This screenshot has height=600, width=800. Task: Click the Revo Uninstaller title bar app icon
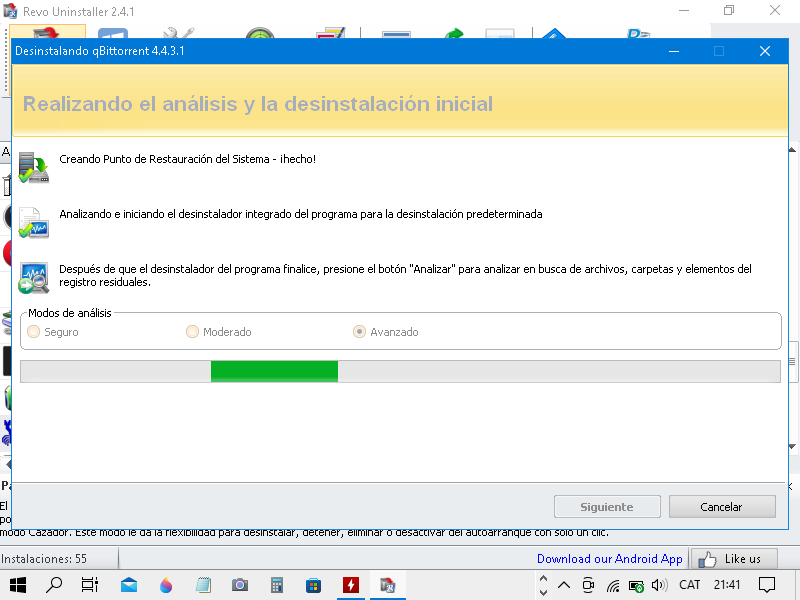tap(10, 11)
